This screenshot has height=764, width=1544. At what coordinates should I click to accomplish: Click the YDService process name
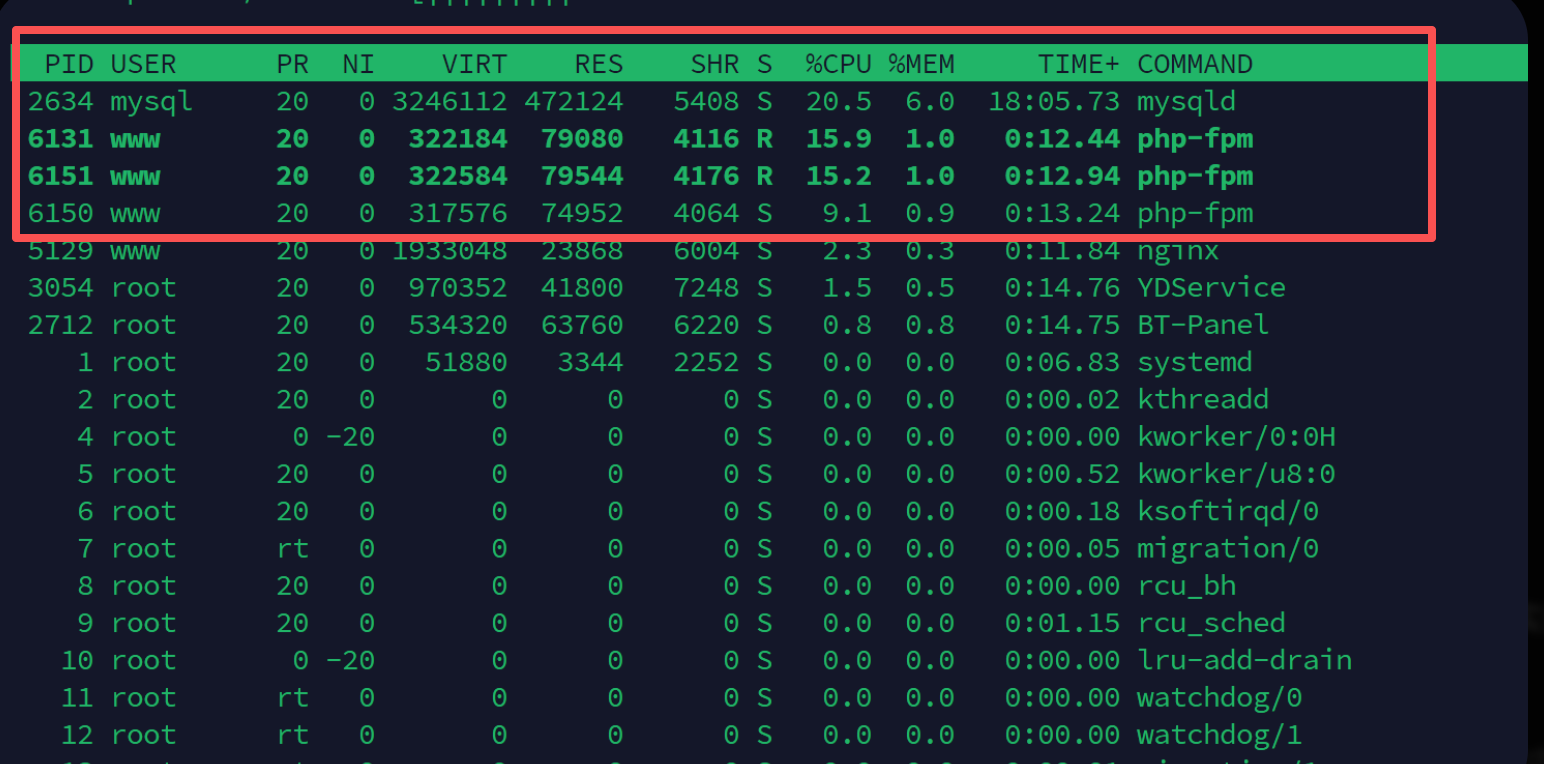(1210, 288)
